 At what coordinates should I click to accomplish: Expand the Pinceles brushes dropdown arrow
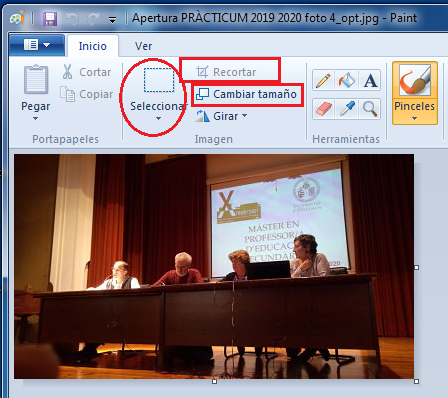pos(414,118)
